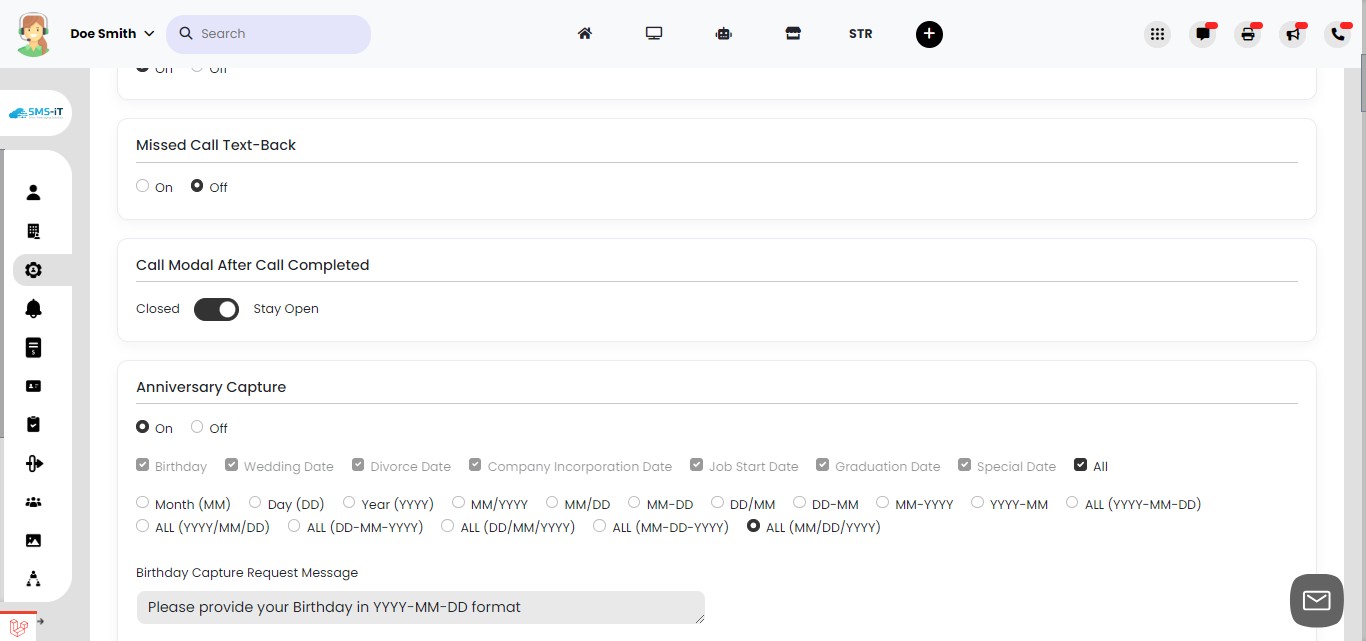Select the YYYY-MM date format option
The image size is (1366, 641).
point(977,501)
